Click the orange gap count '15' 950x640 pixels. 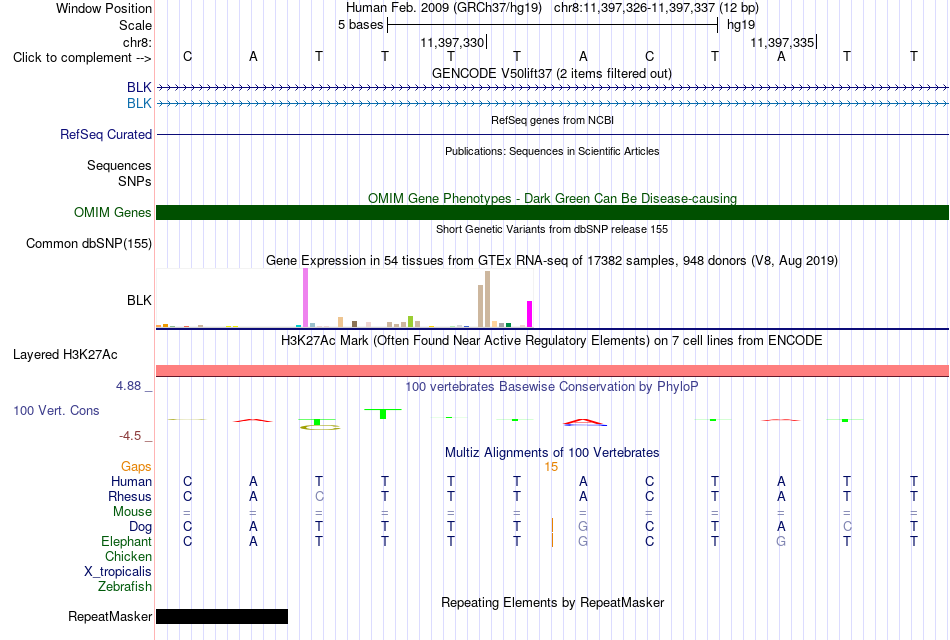[x=551, y=467]
